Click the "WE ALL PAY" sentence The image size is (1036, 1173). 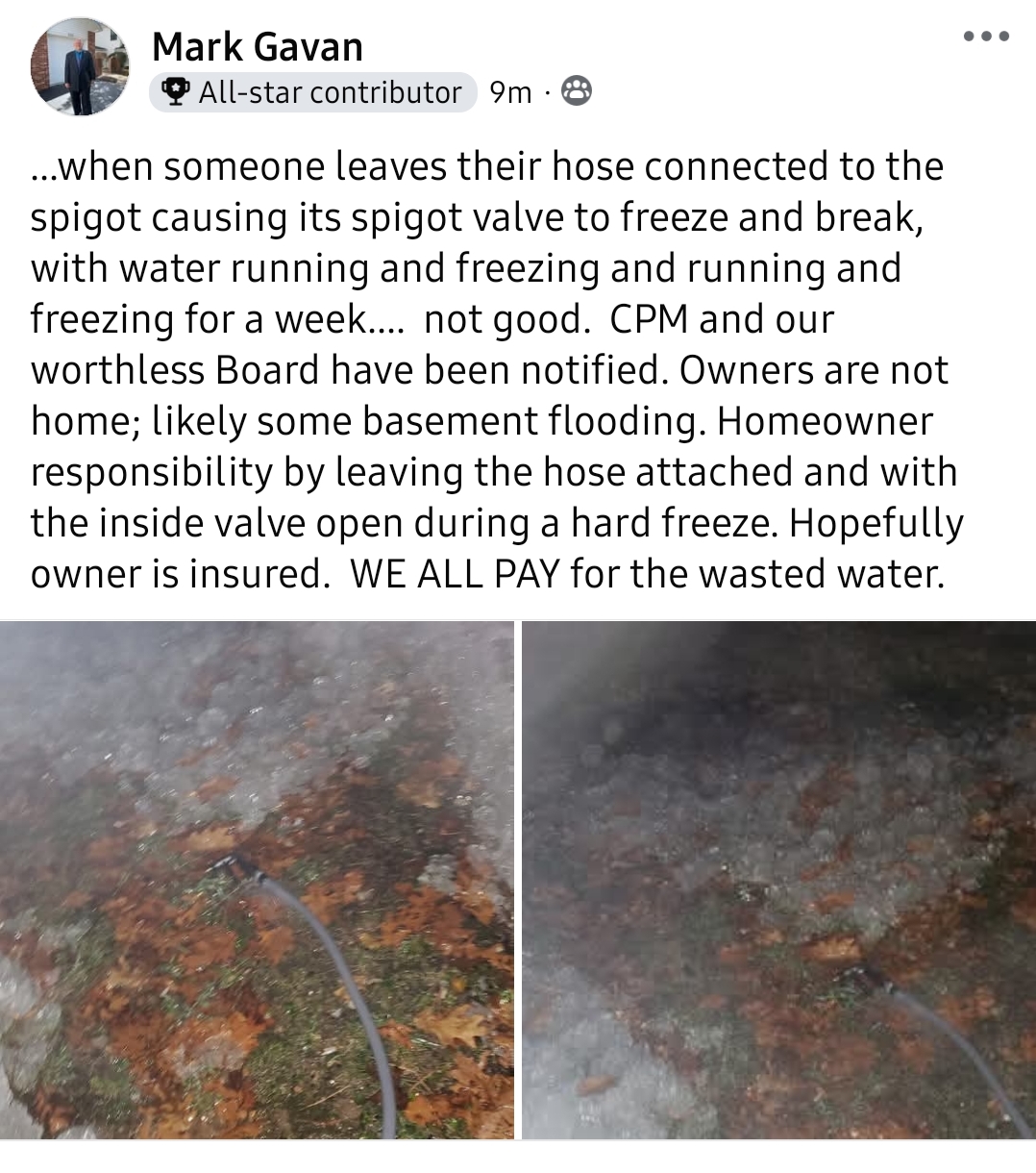coord(648,574)
